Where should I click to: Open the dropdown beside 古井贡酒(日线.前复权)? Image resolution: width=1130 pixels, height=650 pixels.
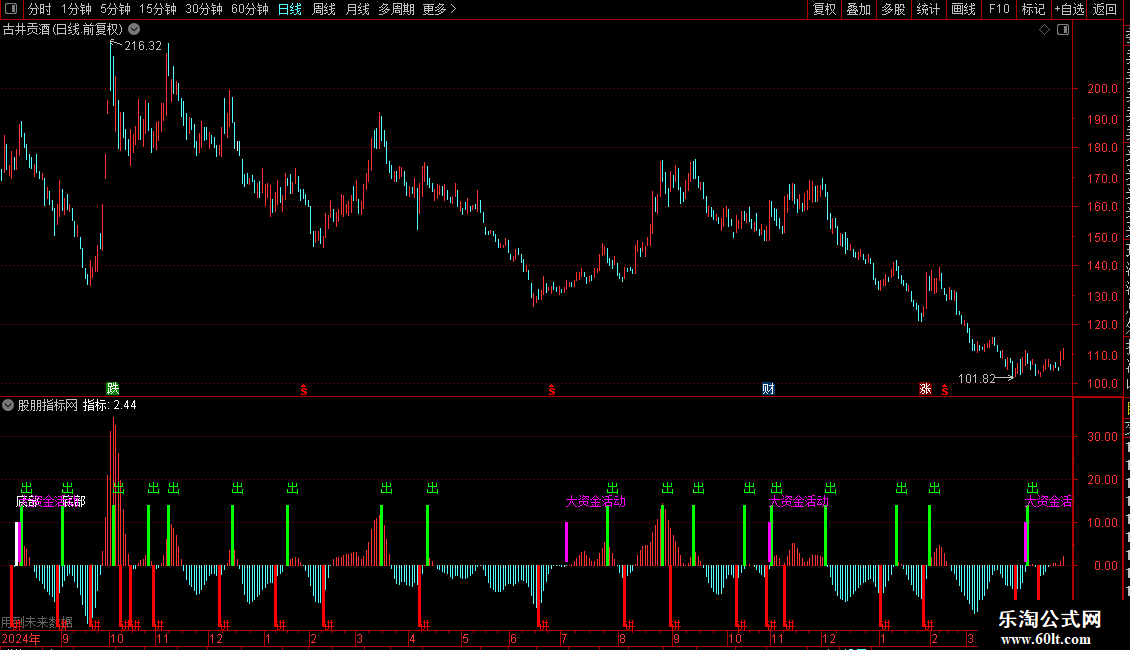[134, 30]
